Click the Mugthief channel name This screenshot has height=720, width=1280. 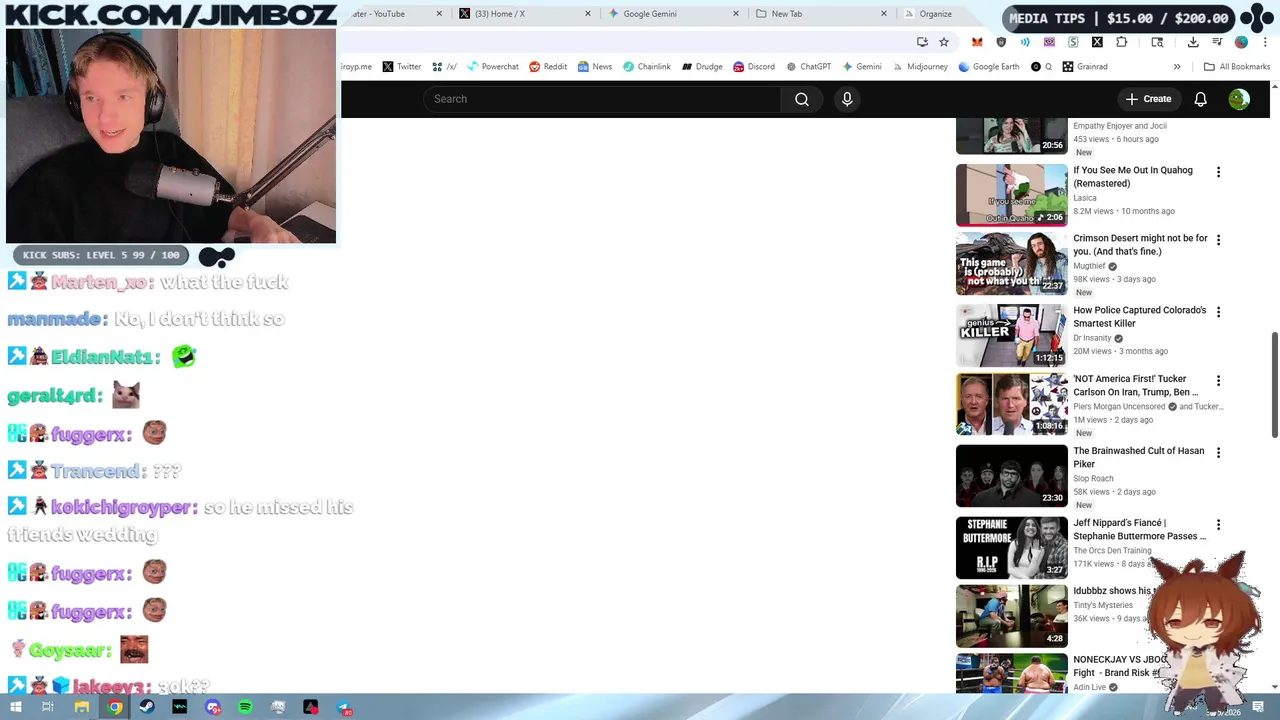[x=1089, y=266]
